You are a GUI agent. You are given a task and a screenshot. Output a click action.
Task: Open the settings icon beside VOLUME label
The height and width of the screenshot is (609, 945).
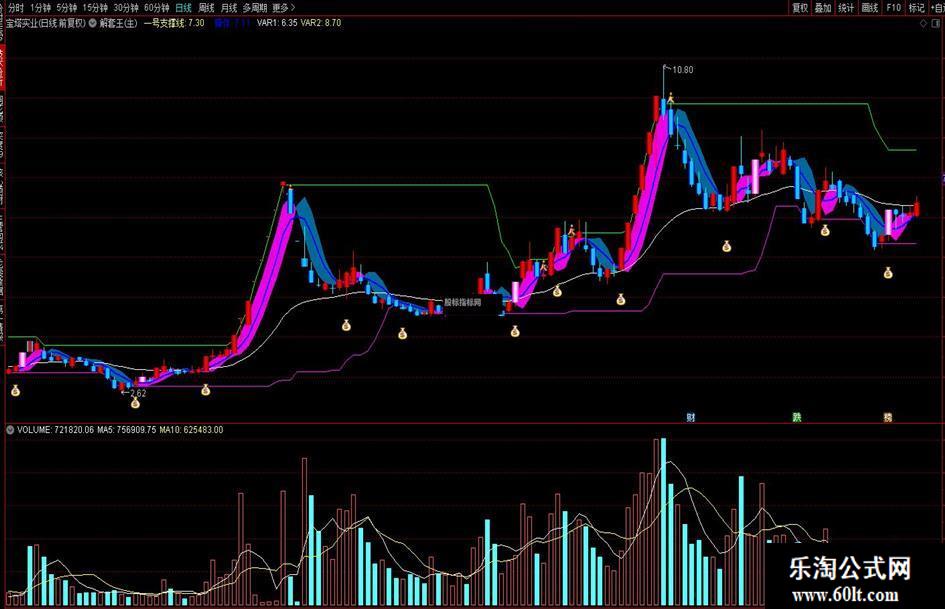[x=10, y=430]
